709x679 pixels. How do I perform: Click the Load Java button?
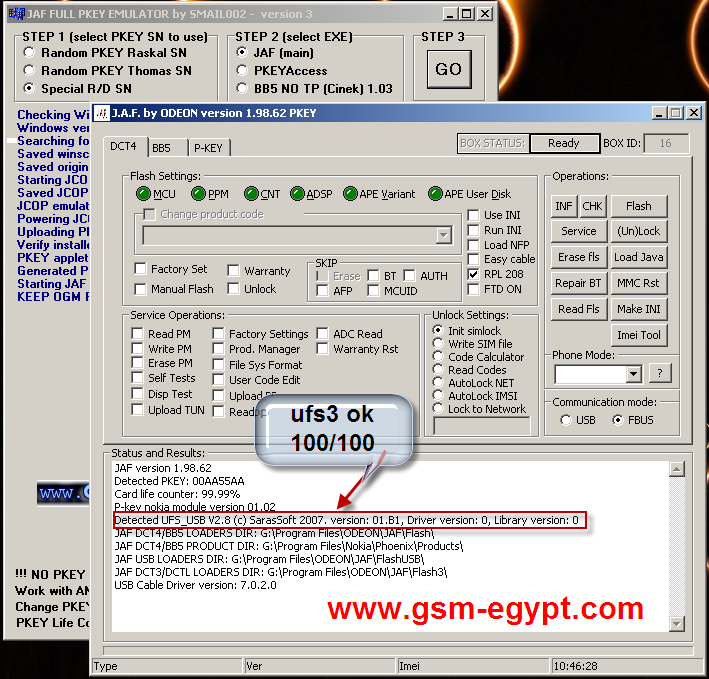[x=638, y=257]
